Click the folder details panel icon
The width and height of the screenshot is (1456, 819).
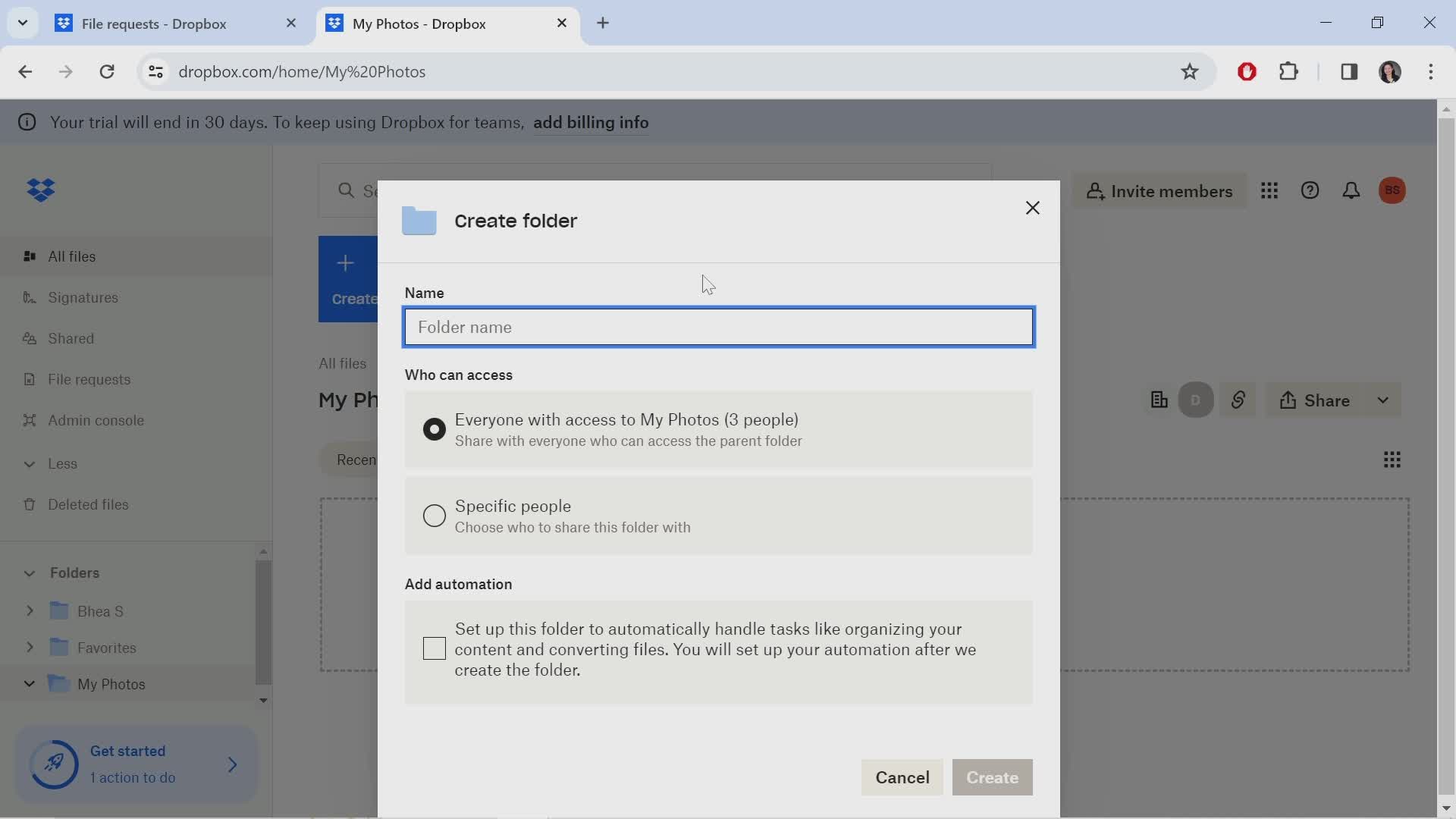[x=1159, y=400]
